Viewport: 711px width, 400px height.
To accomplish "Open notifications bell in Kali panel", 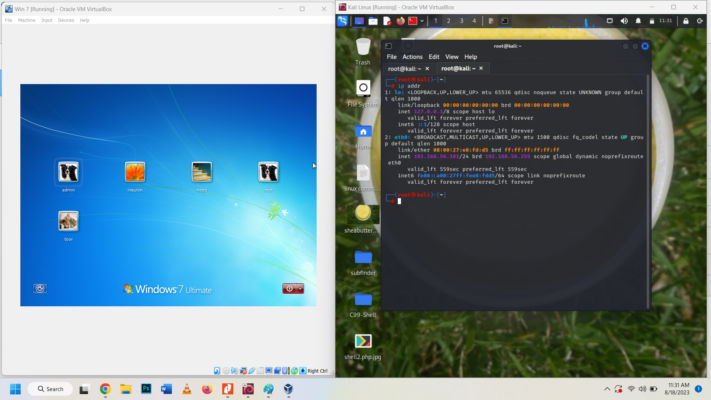I will coord(638,21).
